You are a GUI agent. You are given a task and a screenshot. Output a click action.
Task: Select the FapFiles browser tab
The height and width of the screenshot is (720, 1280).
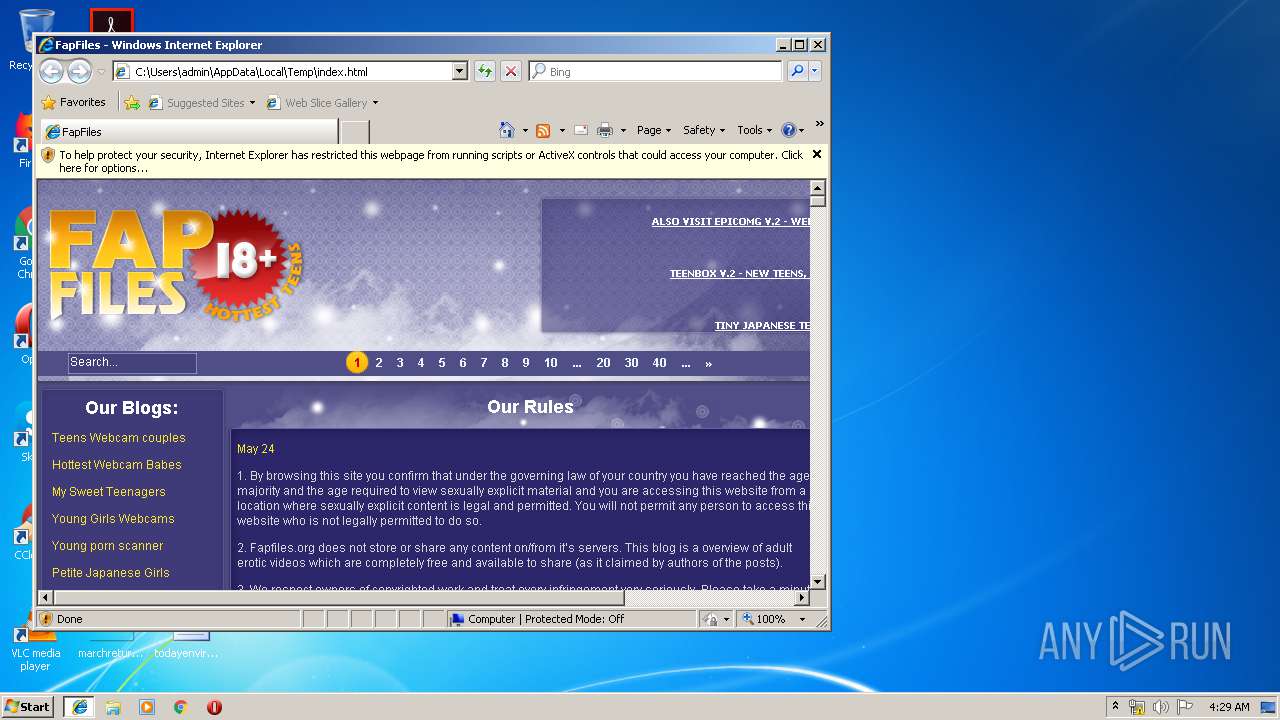(189, 132)
